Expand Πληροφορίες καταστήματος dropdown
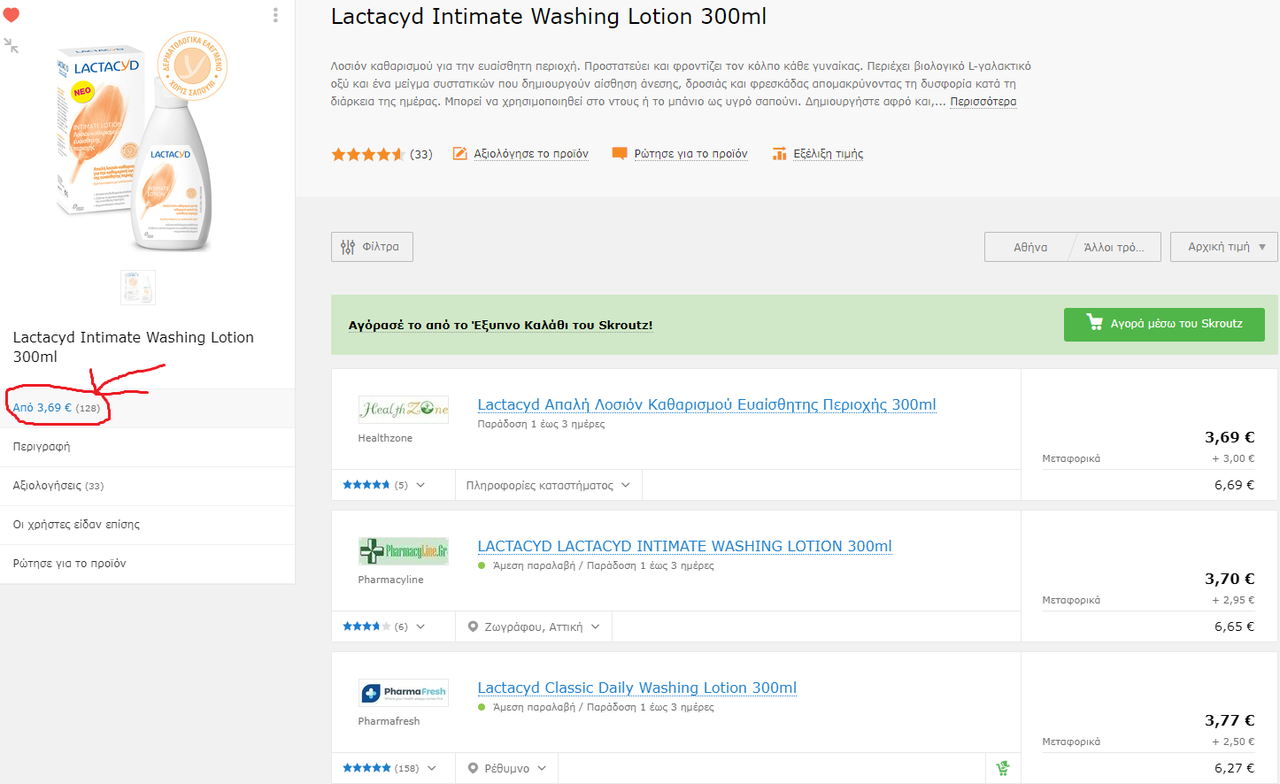1280x784 pixels. coord(549,485)
